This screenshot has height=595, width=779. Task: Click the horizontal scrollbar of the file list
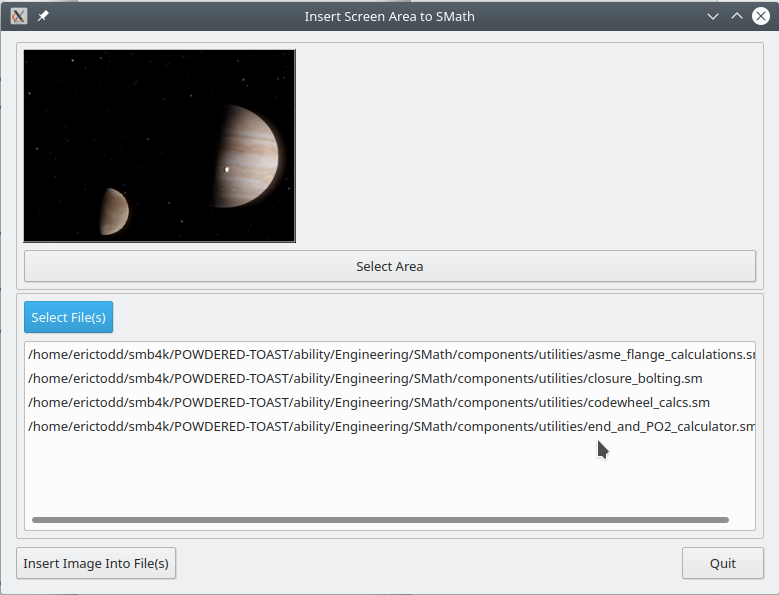(380, 520)
